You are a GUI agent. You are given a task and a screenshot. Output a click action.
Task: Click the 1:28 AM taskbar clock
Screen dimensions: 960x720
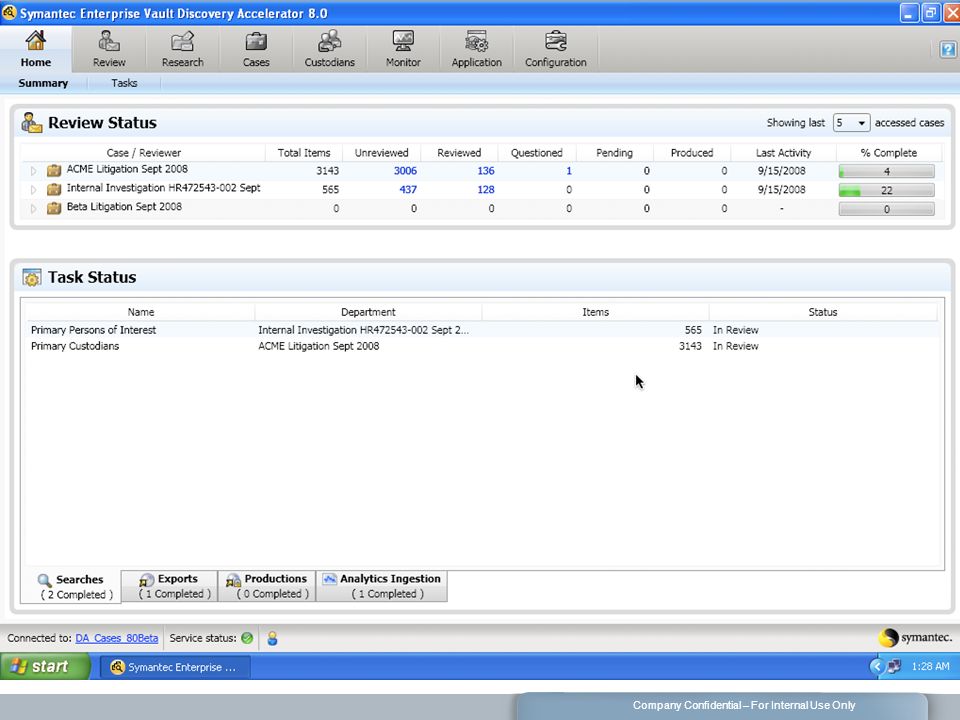click(930, 666)
